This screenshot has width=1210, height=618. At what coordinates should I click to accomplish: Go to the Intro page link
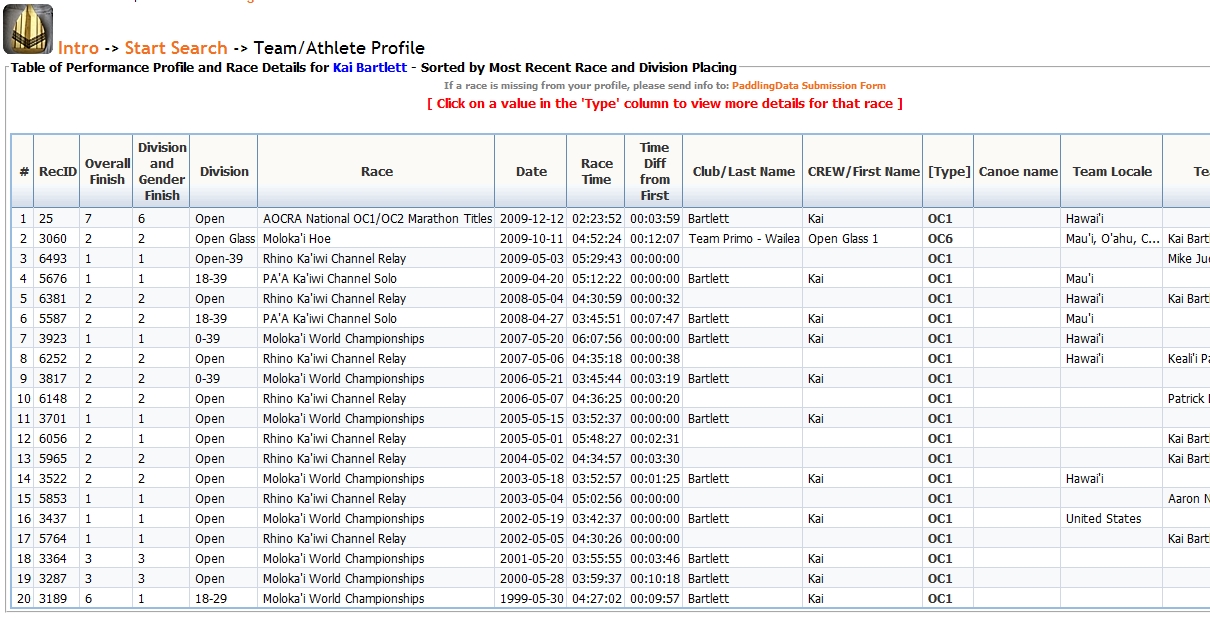point(78,48)
